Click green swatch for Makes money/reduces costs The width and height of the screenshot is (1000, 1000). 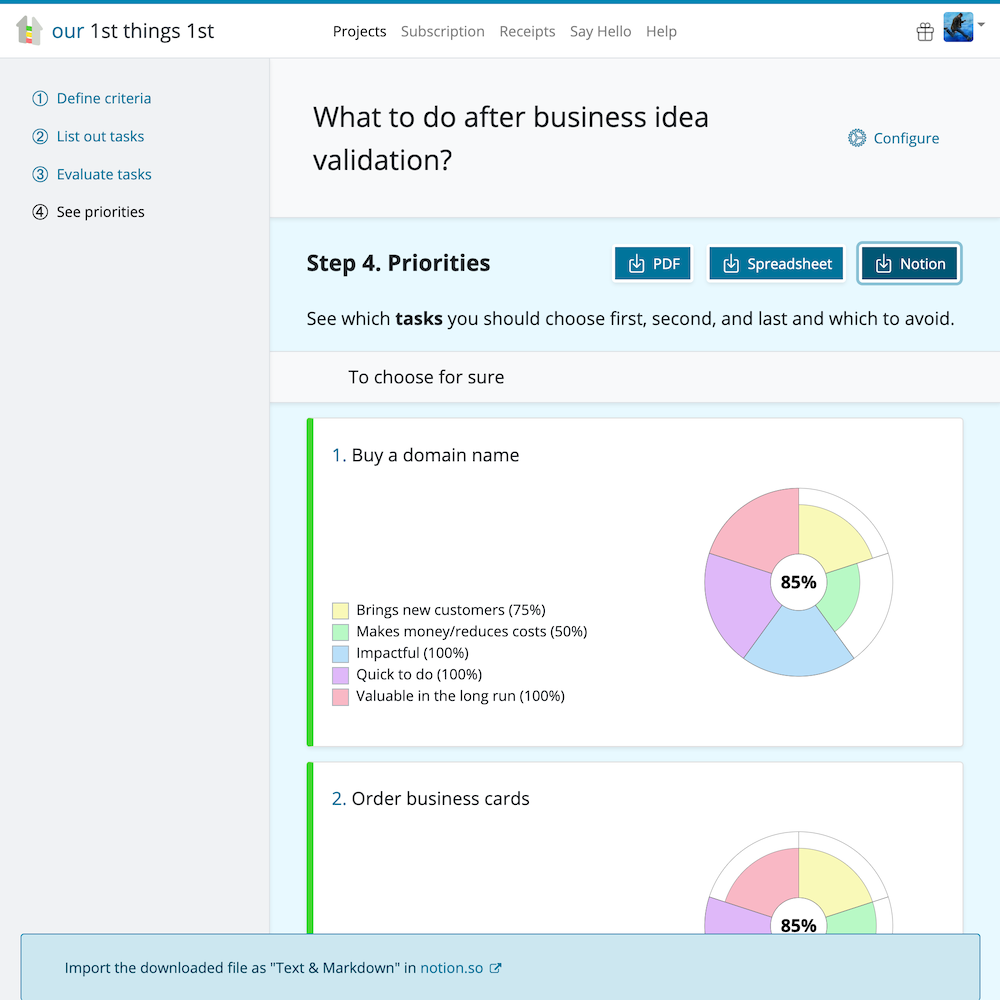pos(341,632)
